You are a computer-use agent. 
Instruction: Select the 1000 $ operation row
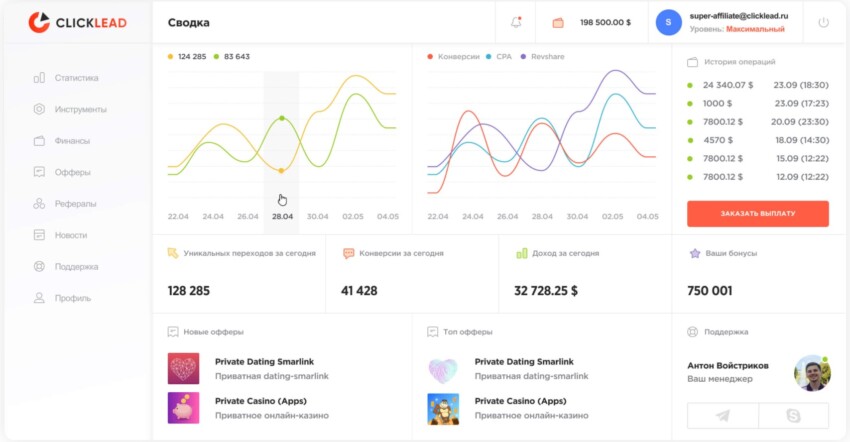[x=758, y=104]
